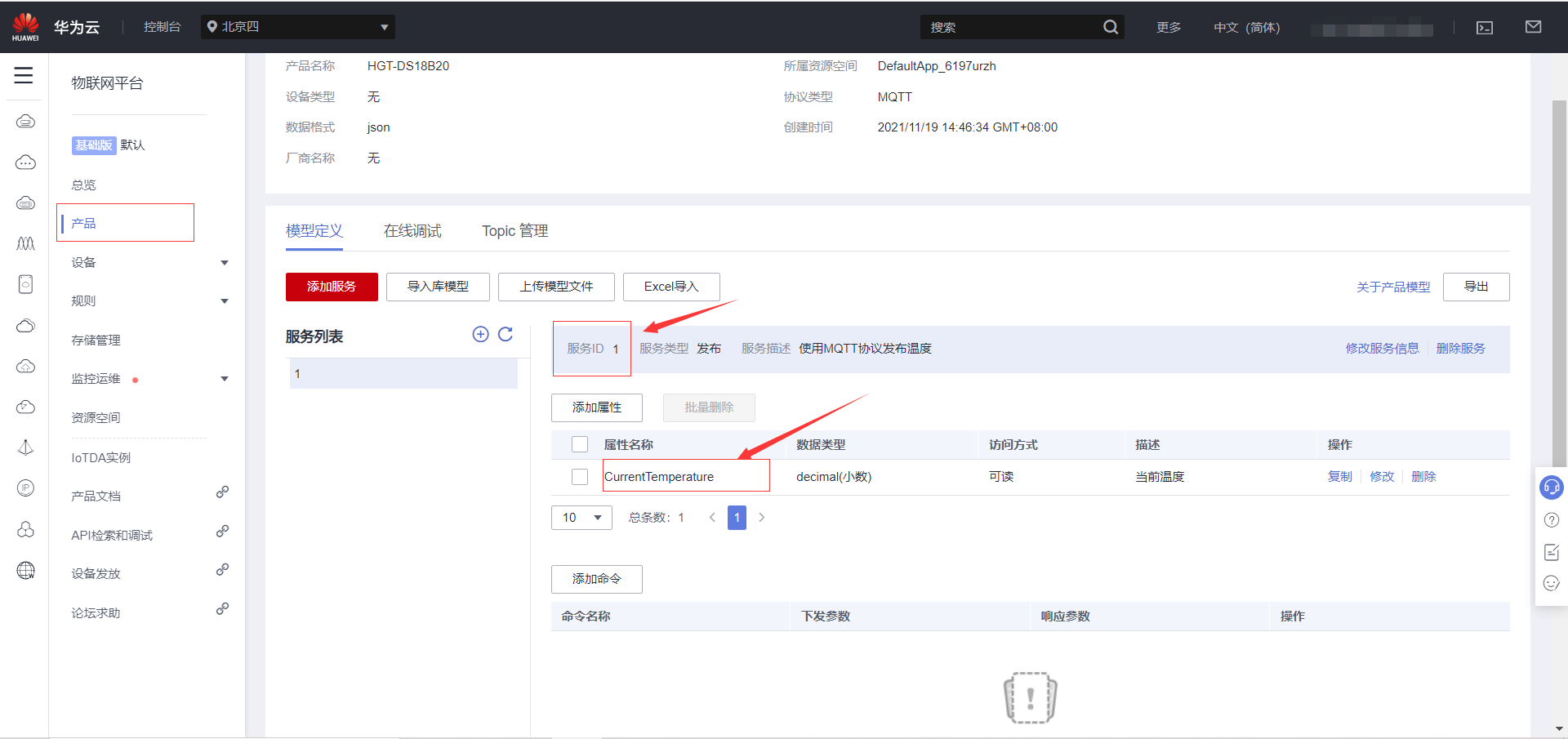
Task: Click the smiley face rating icon
Action: click(1552, 583)
